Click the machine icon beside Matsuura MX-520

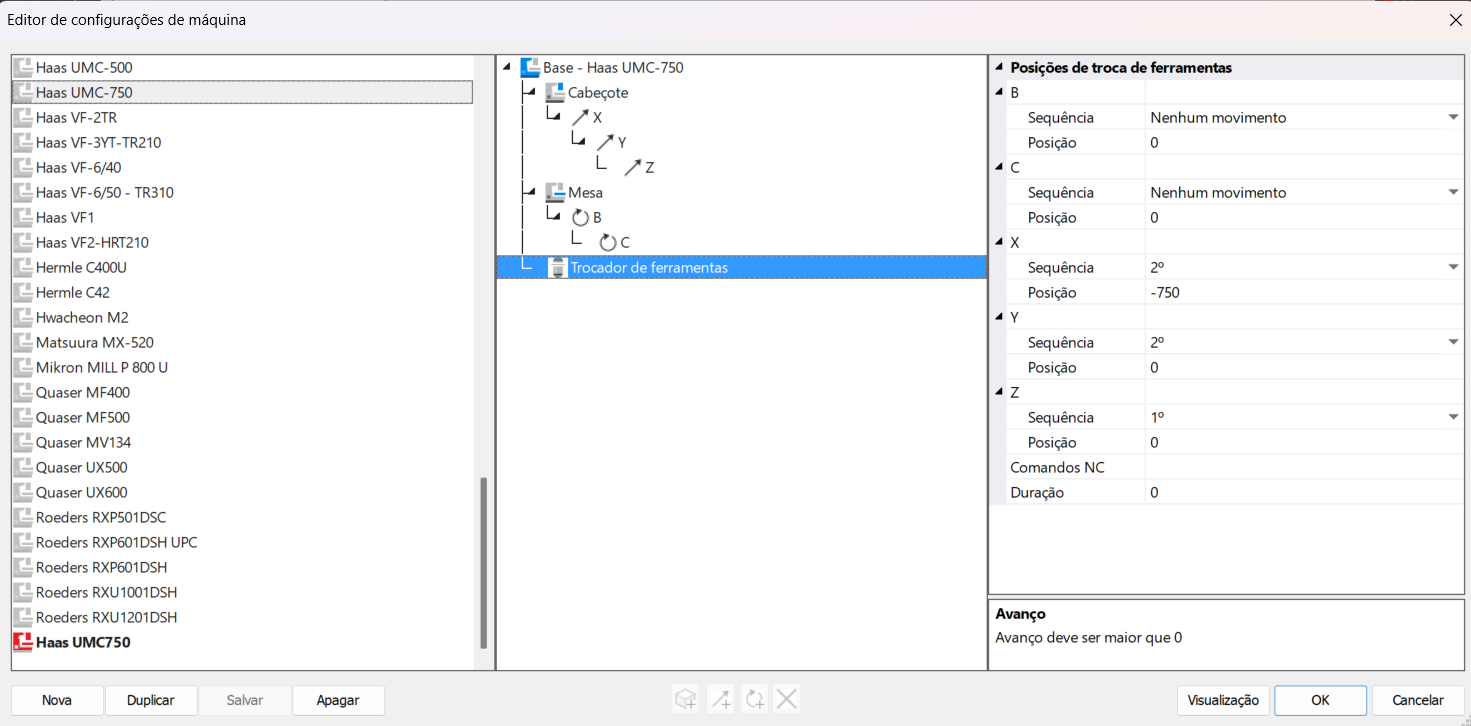[x=23, y=342]
